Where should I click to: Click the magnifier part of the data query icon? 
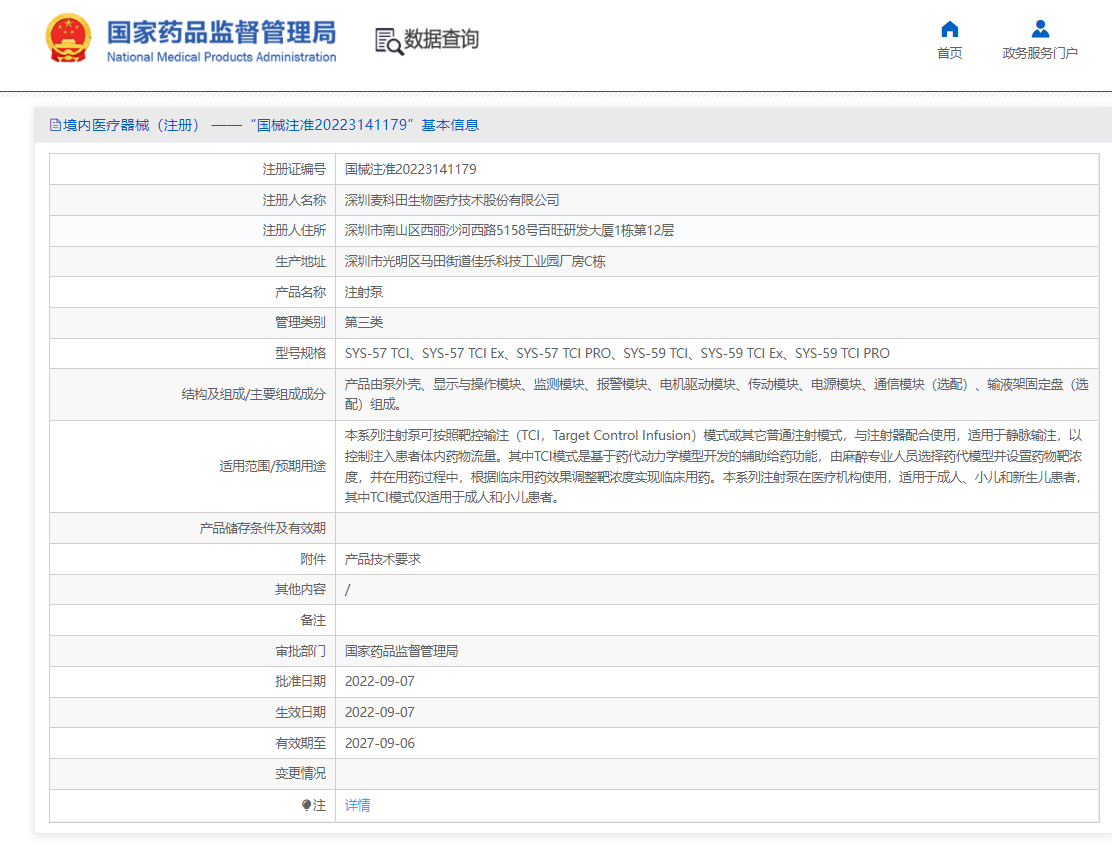click(392, 46)
